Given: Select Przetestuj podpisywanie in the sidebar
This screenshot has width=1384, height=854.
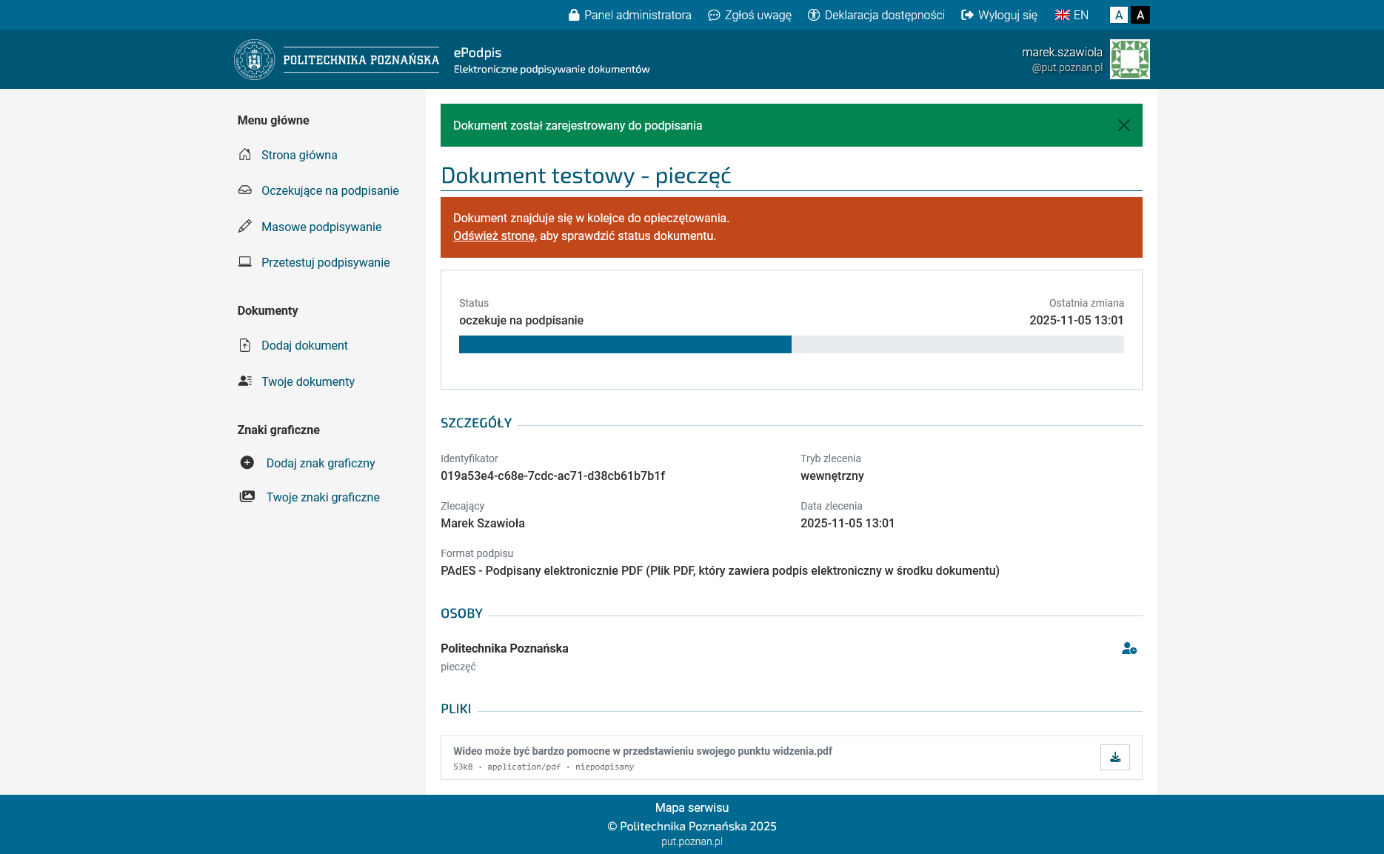Looking at the screenshot, I should click(x=325, y=263).
